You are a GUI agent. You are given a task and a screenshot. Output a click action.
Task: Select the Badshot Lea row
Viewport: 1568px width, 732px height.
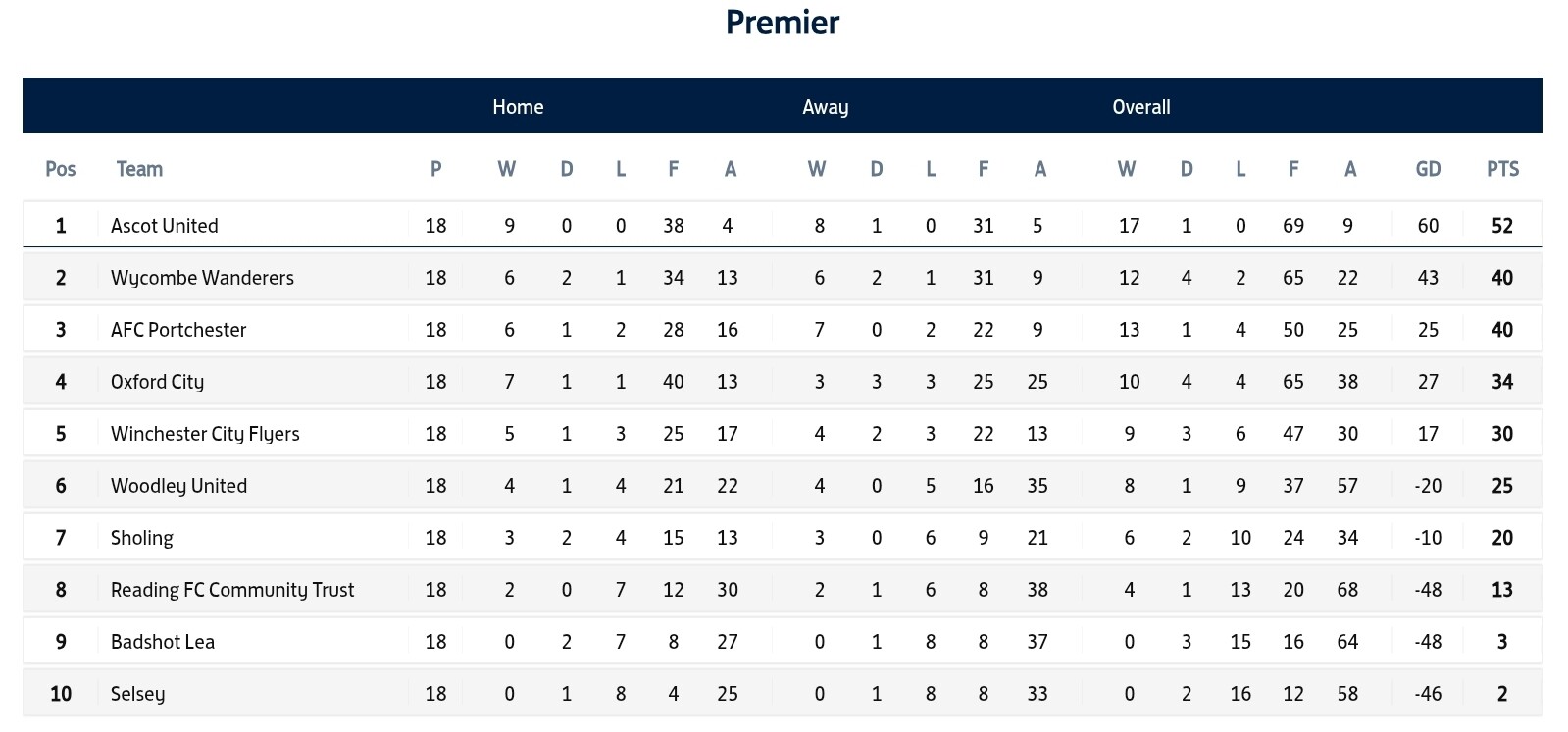pyautogui.click(x=782, y=642)
